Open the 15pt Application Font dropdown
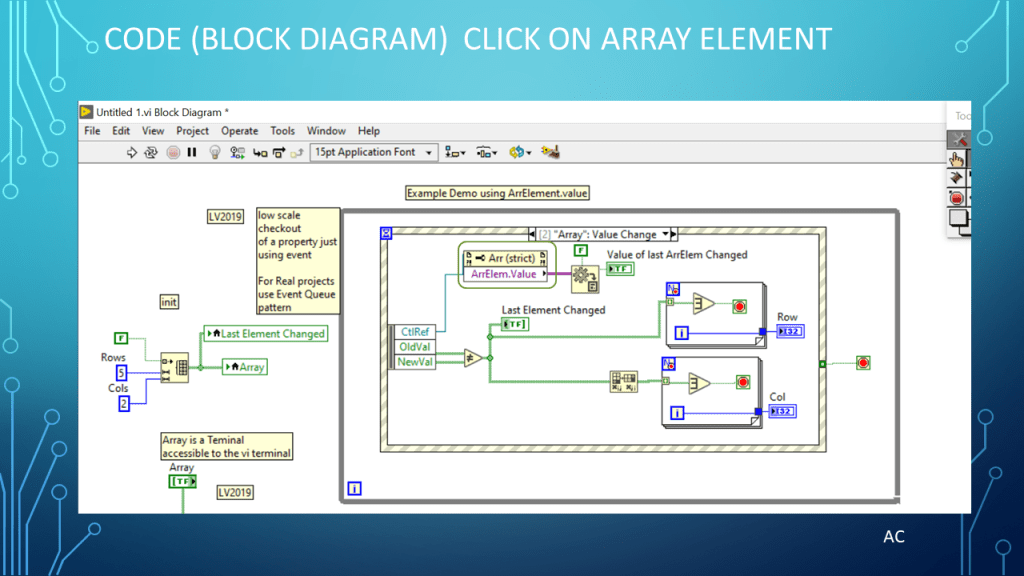 pos(374,152)
